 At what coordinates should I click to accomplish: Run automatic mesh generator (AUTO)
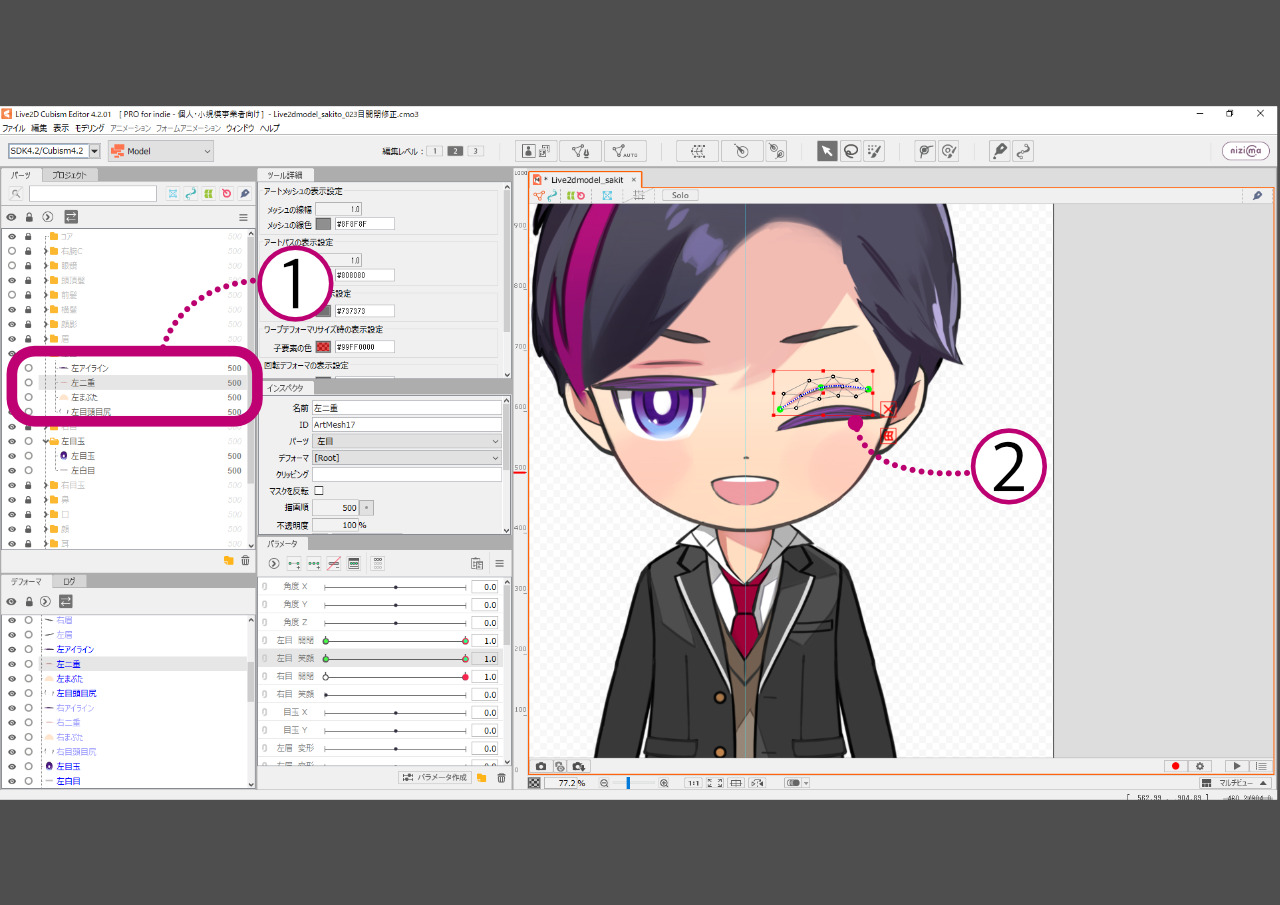(x=625, y=151)
